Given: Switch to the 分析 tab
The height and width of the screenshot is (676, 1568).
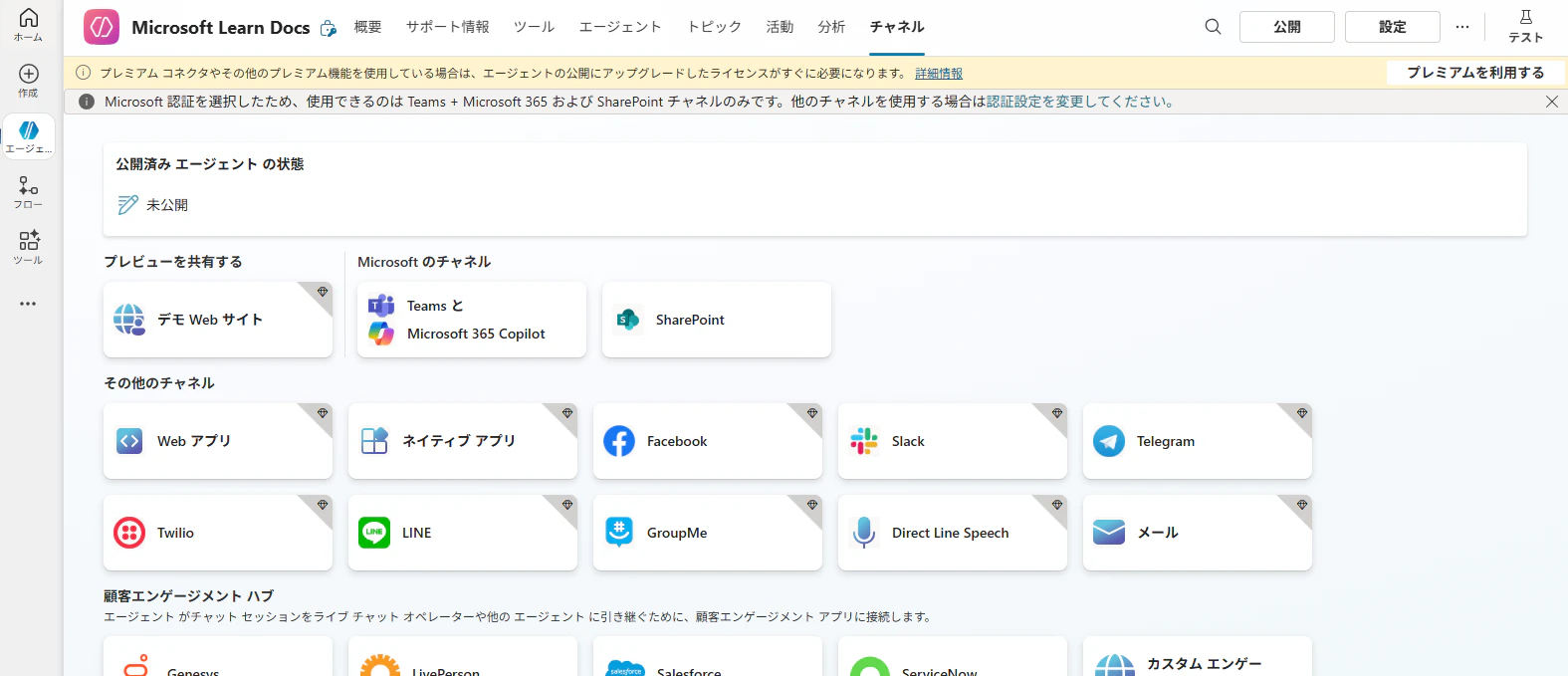Looking at the screenshot, I should point(831,27).
